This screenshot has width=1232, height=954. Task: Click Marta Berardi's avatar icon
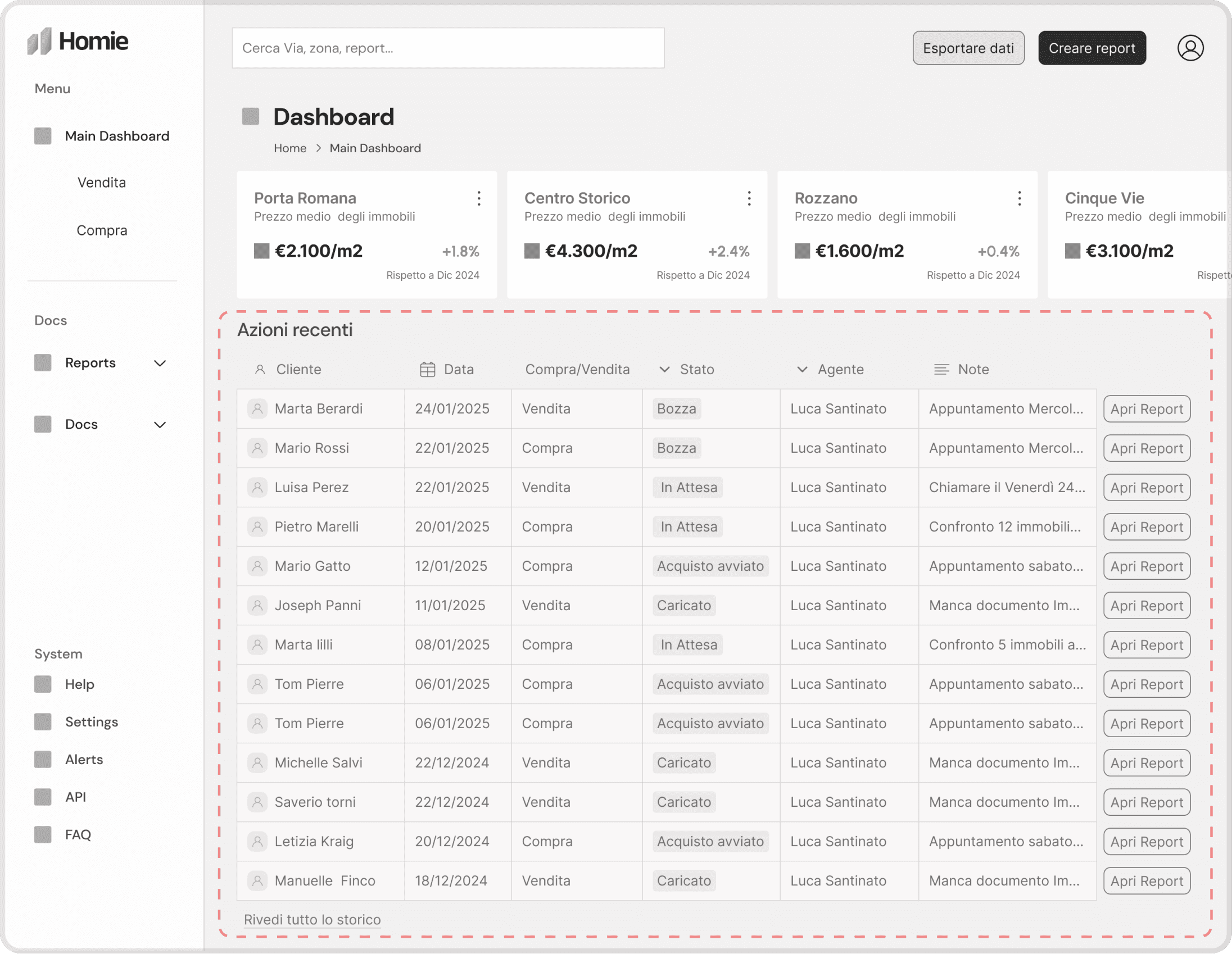coord(257,409)
